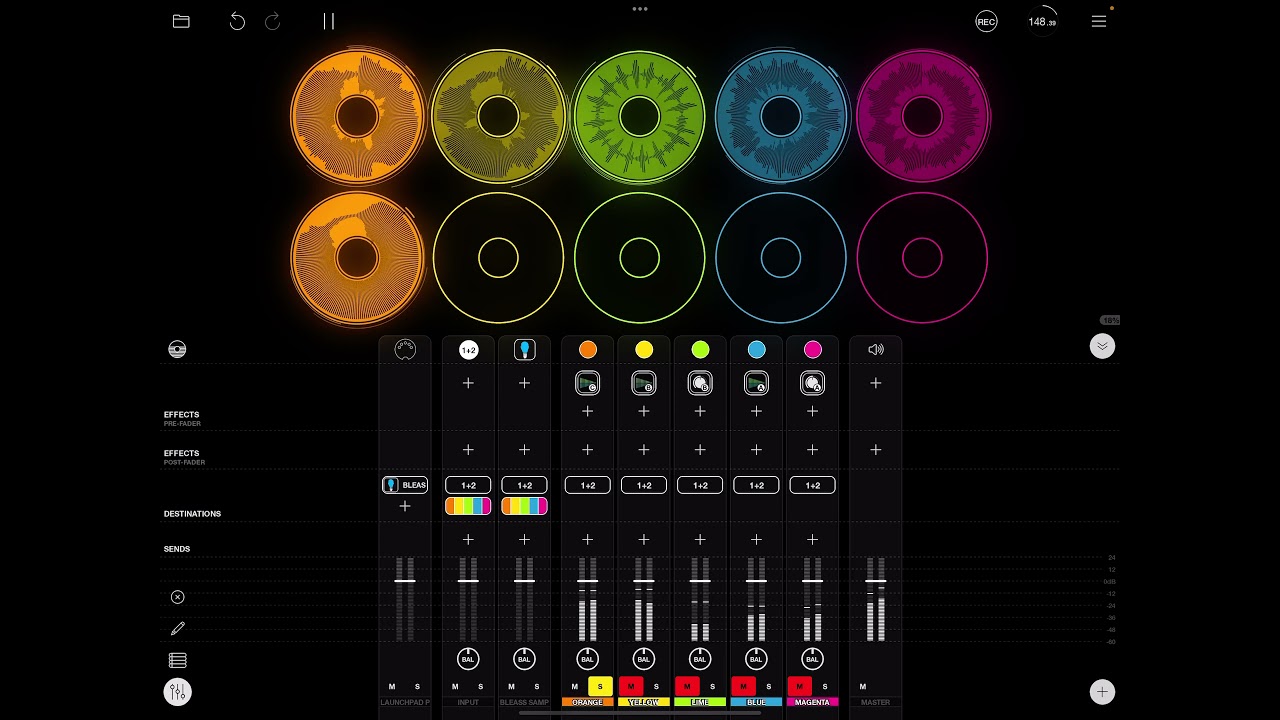
Task: Mute the INPUT channel
Action: (x=455, y=686)
